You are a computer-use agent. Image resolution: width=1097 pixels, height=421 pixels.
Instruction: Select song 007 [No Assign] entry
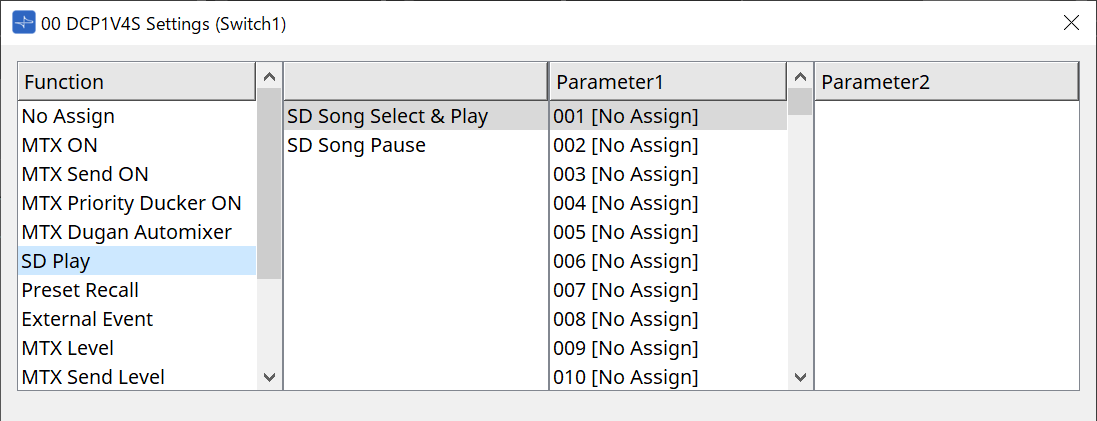coord(625,290)
